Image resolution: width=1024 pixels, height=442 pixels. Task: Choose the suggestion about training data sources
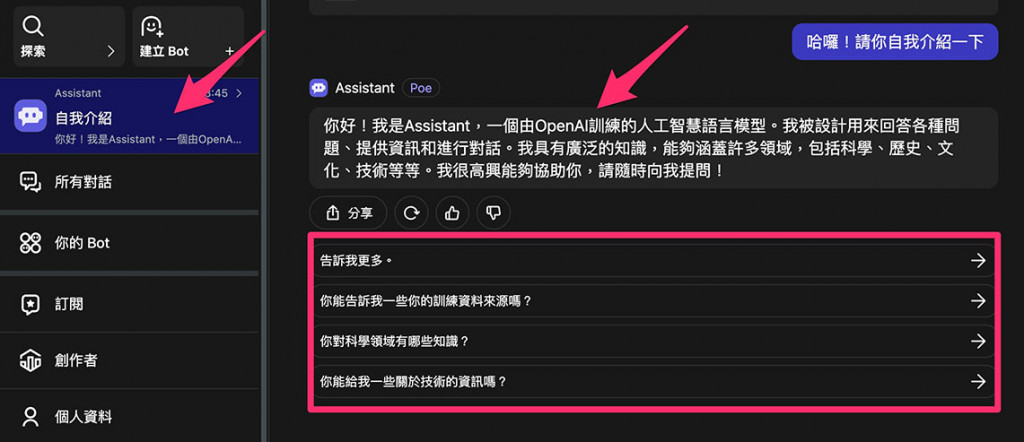pyautogui.click(x=654, y=301)
